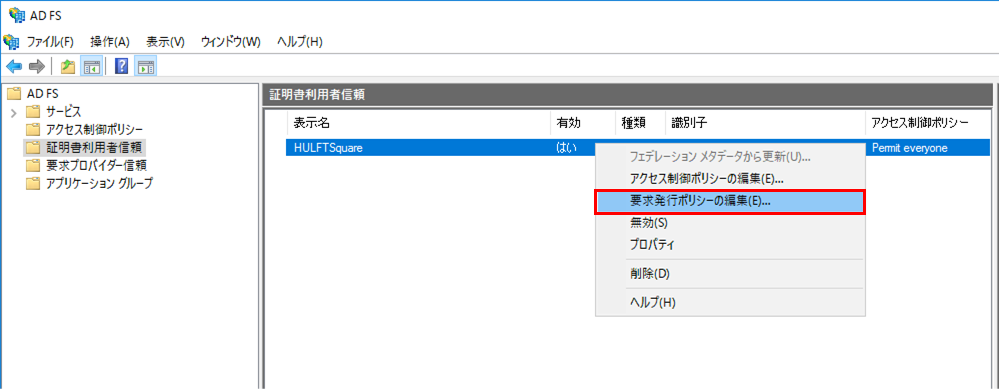Click the Up one level folder icon
The image size is (999, 389).
click(68, 66)
